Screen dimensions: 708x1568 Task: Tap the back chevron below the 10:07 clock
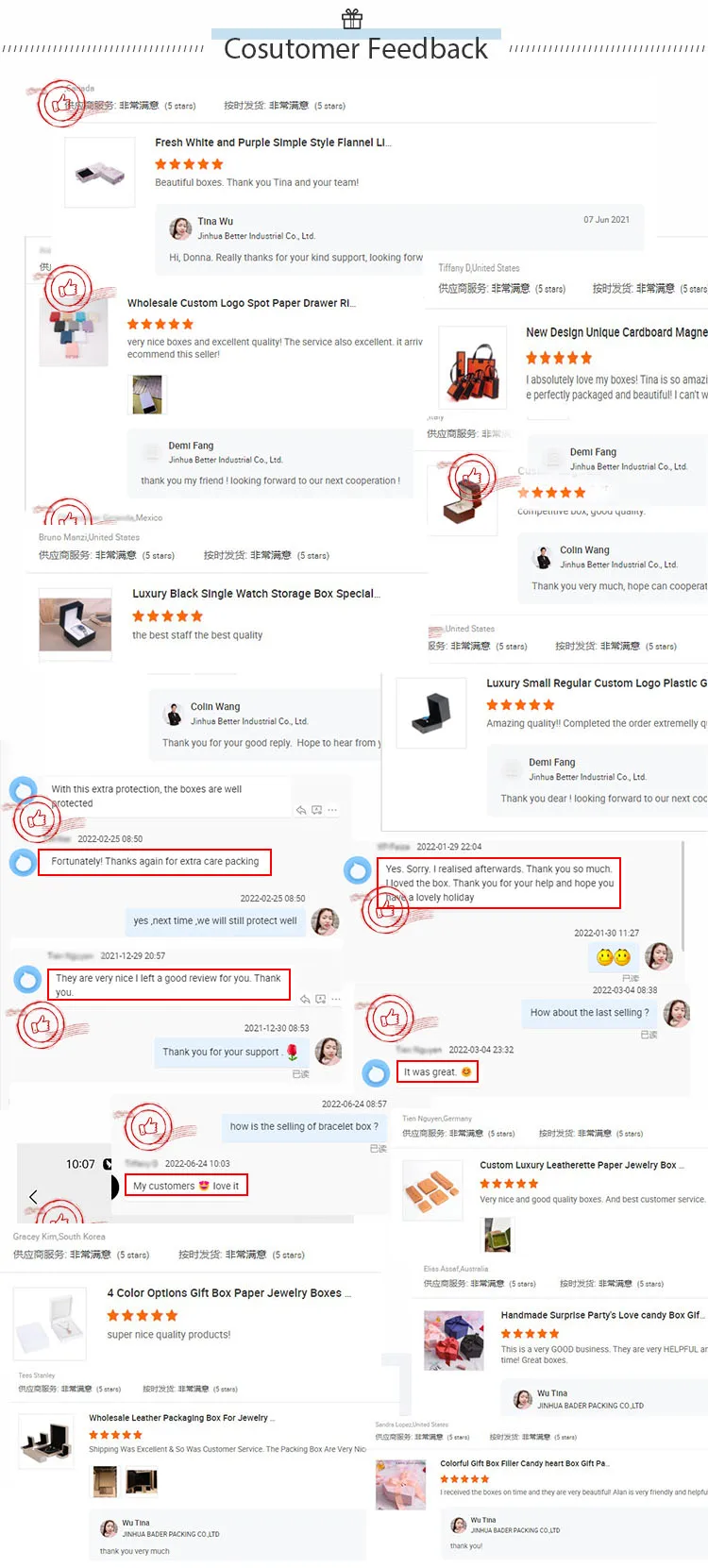point(33,1197)
